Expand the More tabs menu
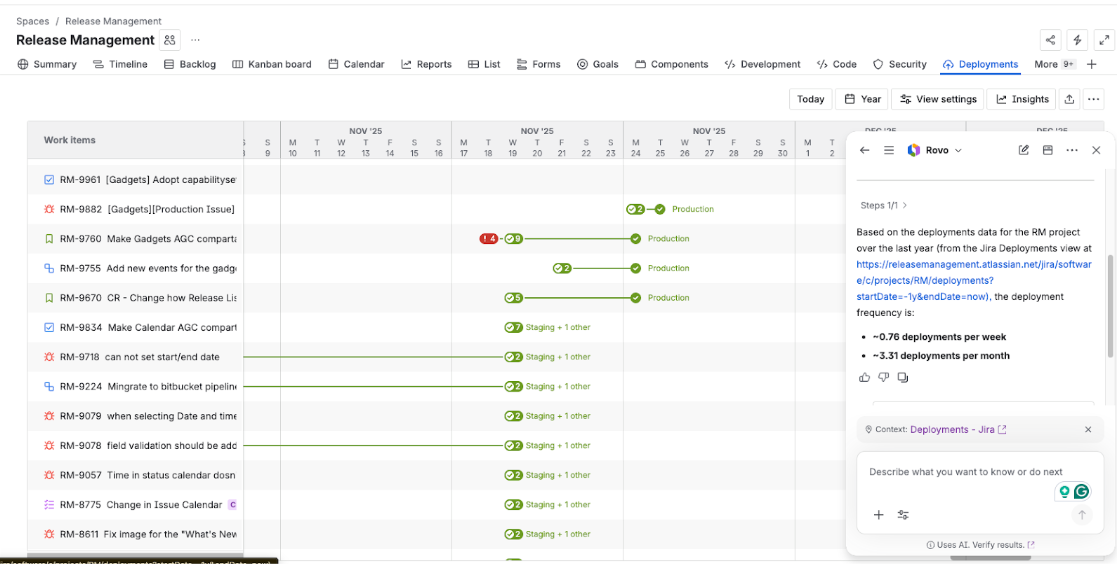Screen dimensions: 1117x571 [x=1055, y=64]
